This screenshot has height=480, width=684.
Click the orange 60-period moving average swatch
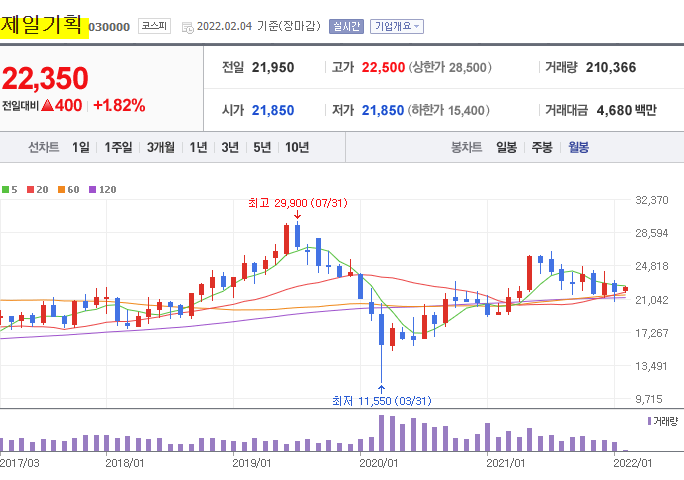[62, 189]
